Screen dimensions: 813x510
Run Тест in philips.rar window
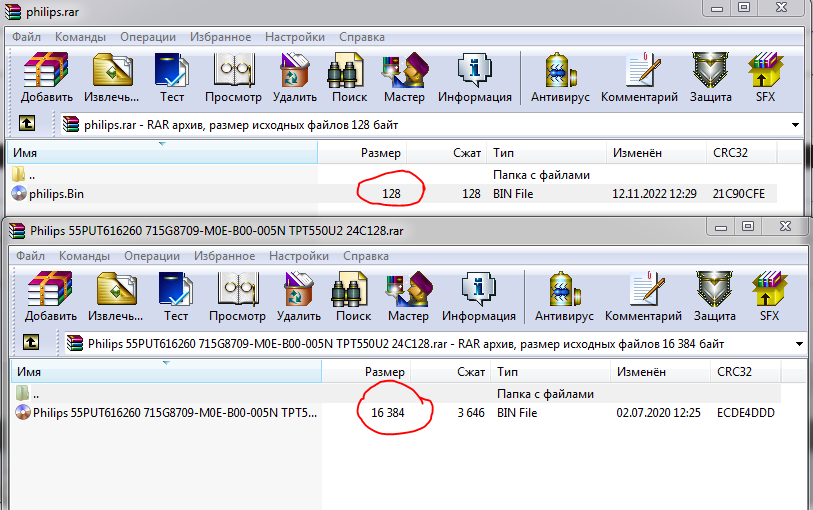tap(172, 77)
